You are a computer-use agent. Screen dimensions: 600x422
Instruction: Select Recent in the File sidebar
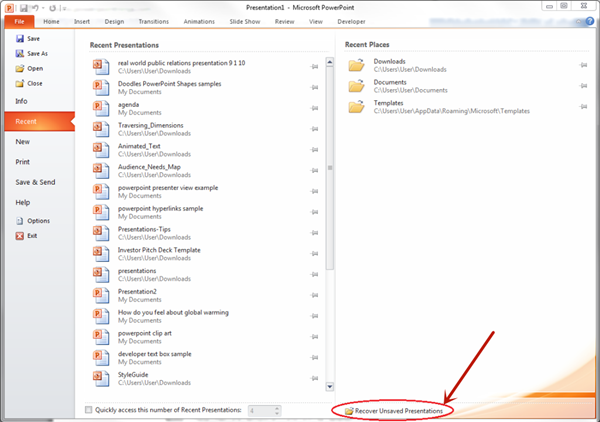40,121
